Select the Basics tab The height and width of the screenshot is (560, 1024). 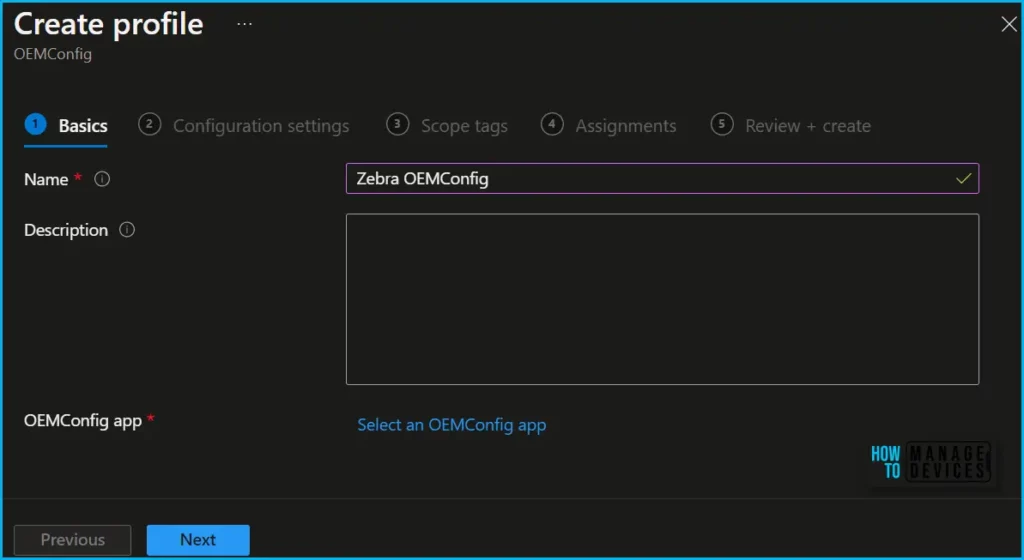pyautogui.click(x=66, y=125)
